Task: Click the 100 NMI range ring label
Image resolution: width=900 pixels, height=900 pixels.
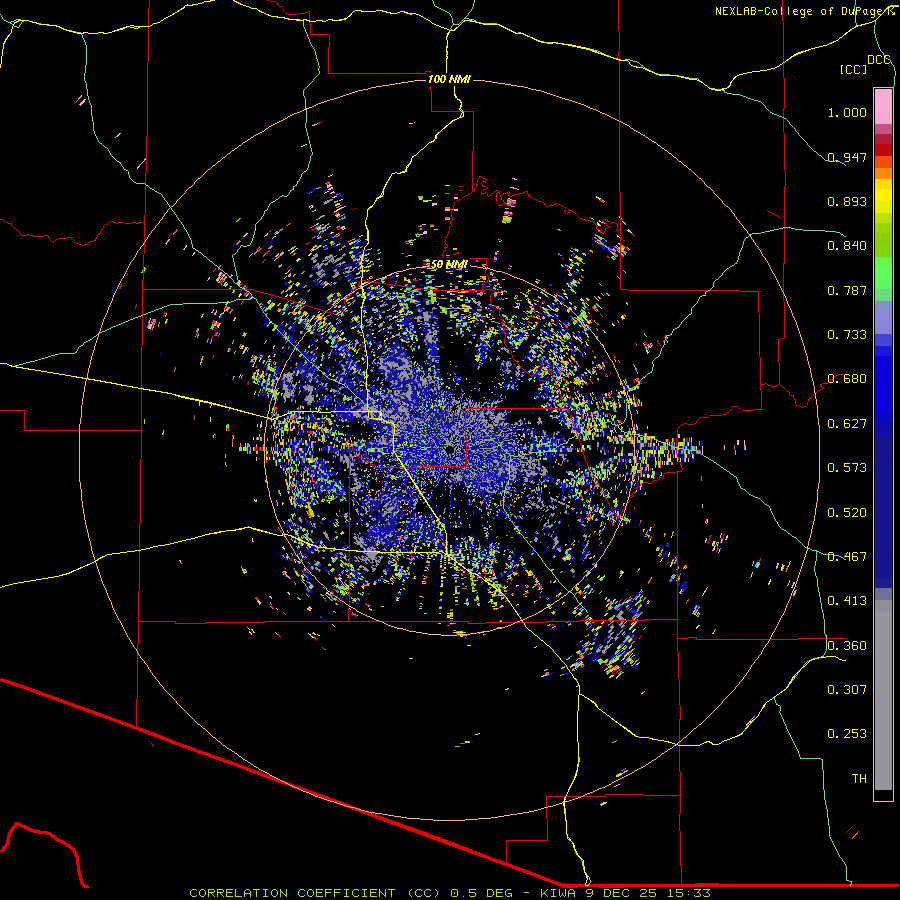Action: coord(449,79)
